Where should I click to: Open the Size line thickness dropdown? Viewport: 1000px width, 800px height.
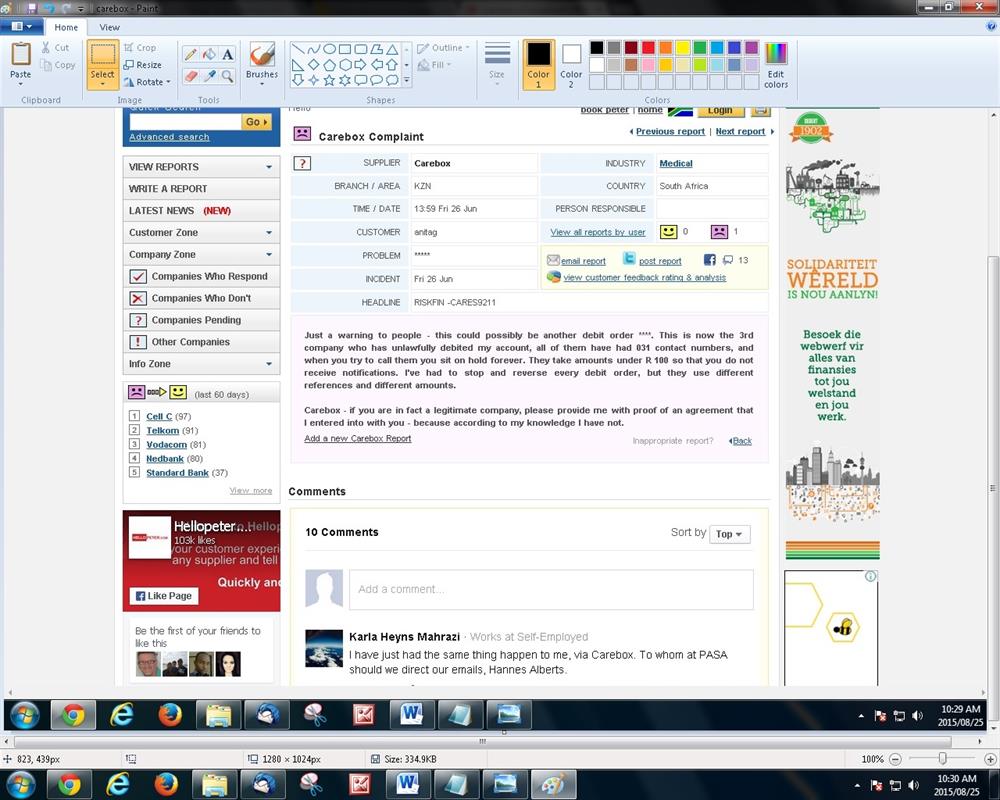(497, 64)
